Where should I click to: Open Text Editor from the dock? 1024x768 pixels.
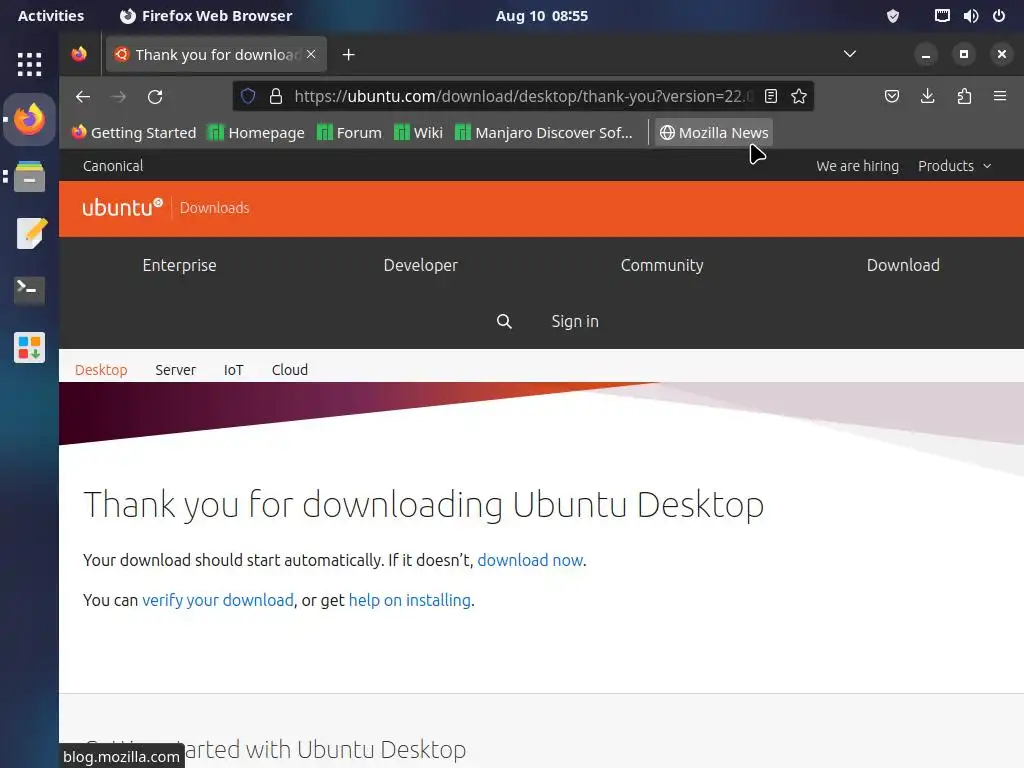[29, 233]
